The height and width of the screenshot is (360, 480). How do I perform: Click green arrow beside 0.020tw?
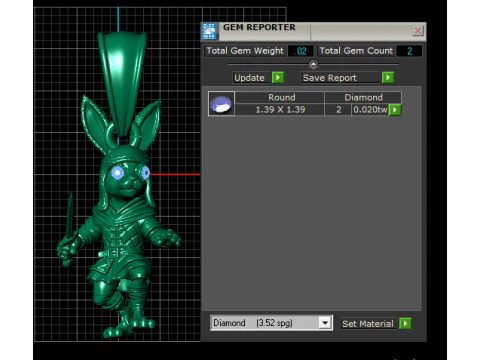tap(395, 110)
